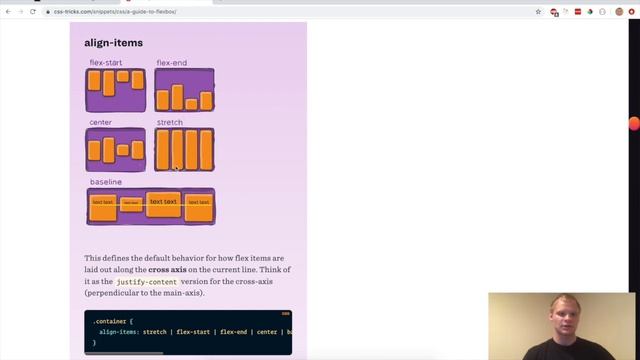The height and width of the screenshot is (360, 640).
Task: Click the "baseline" diagram label
Action: [106, 182]
